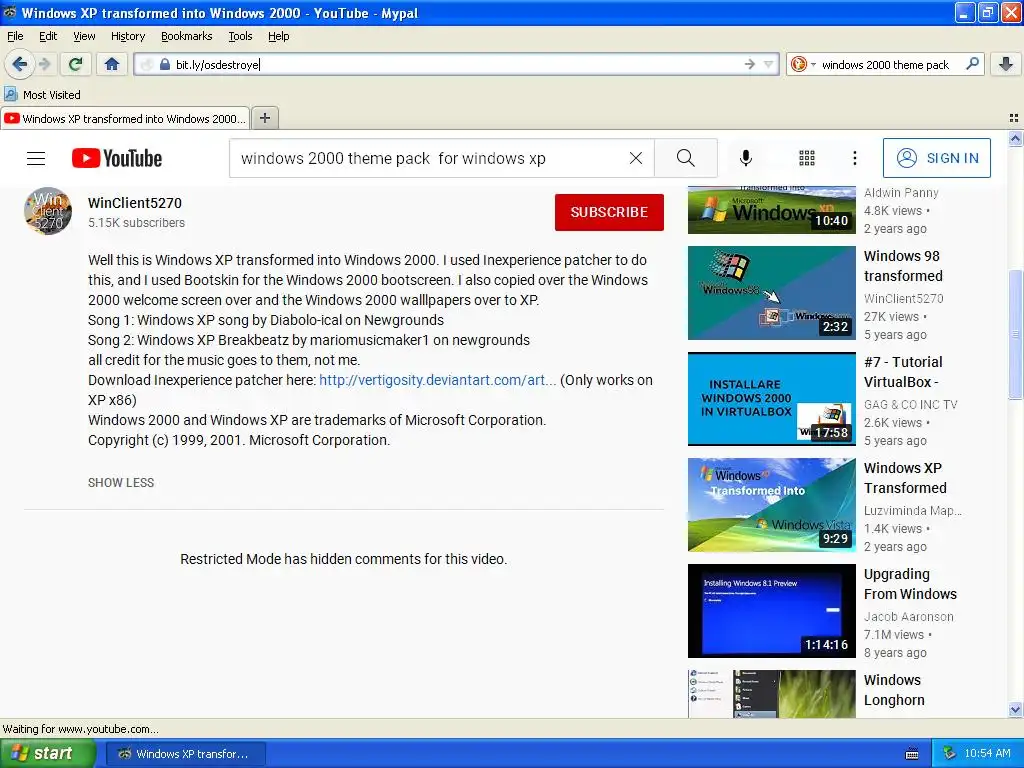Click the 10:54 AM system clock
1024x768 pixels.
tap(987, 754)
